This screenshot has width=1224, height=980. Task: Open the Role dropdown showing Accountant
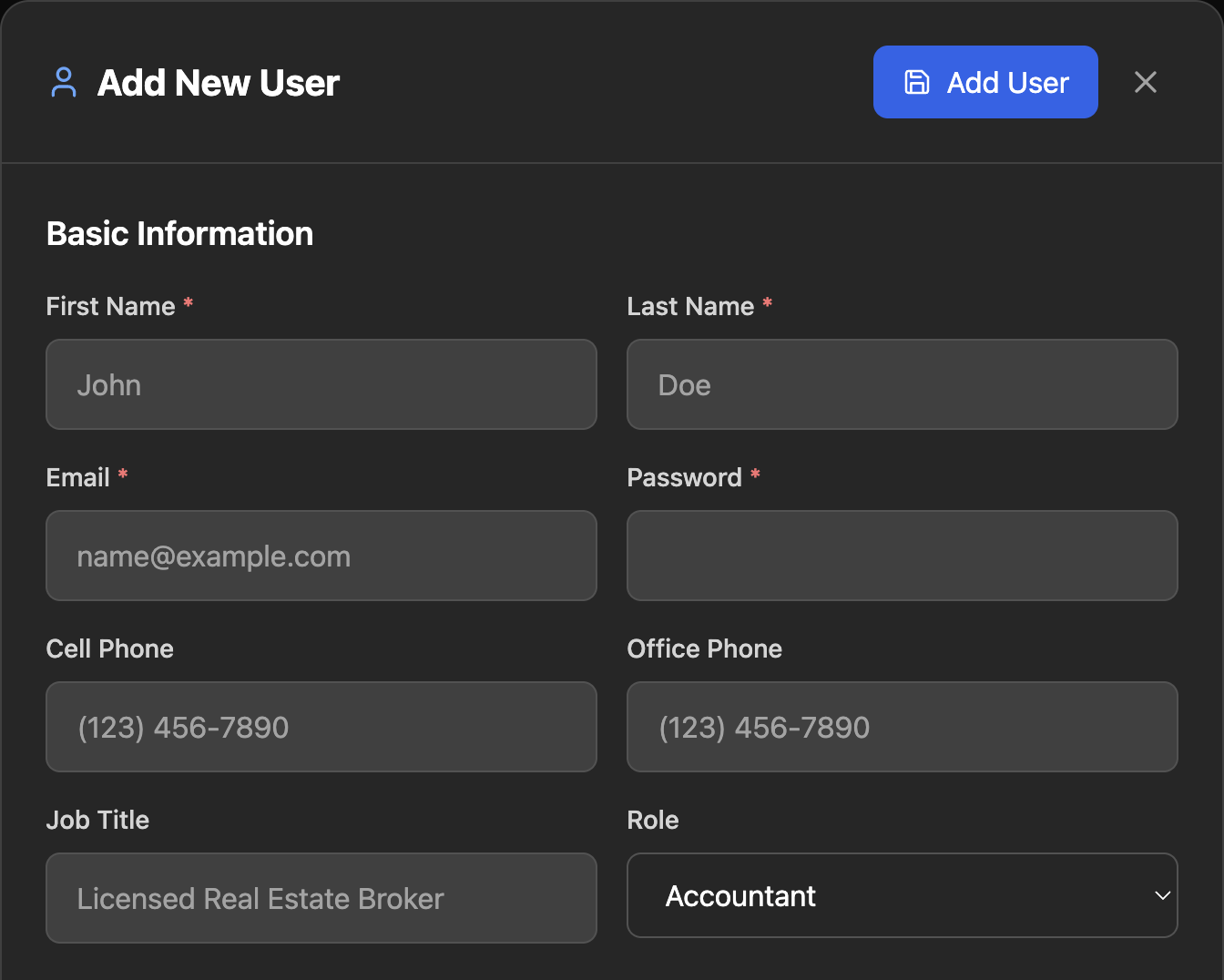(903, 895)
